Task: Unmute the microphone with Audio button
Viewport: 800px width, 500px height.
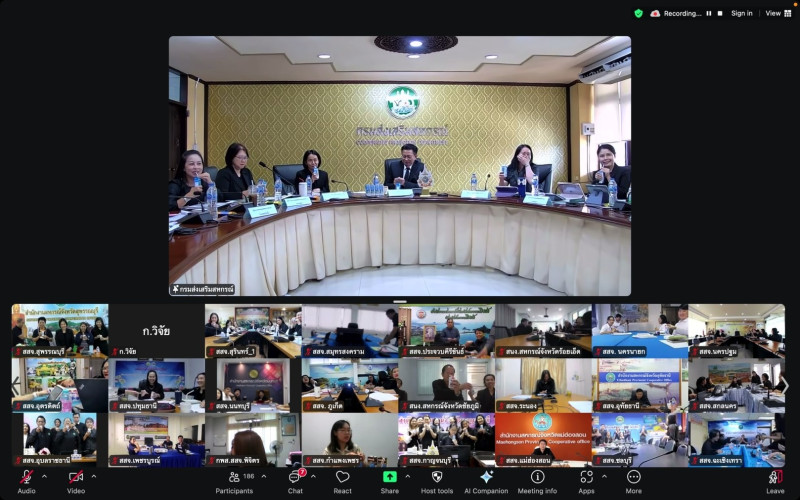Action: [27, 481]
